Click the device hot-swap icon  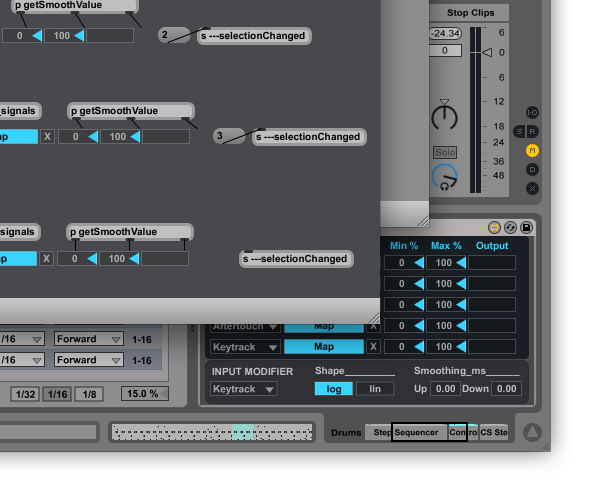coord(510,227)
